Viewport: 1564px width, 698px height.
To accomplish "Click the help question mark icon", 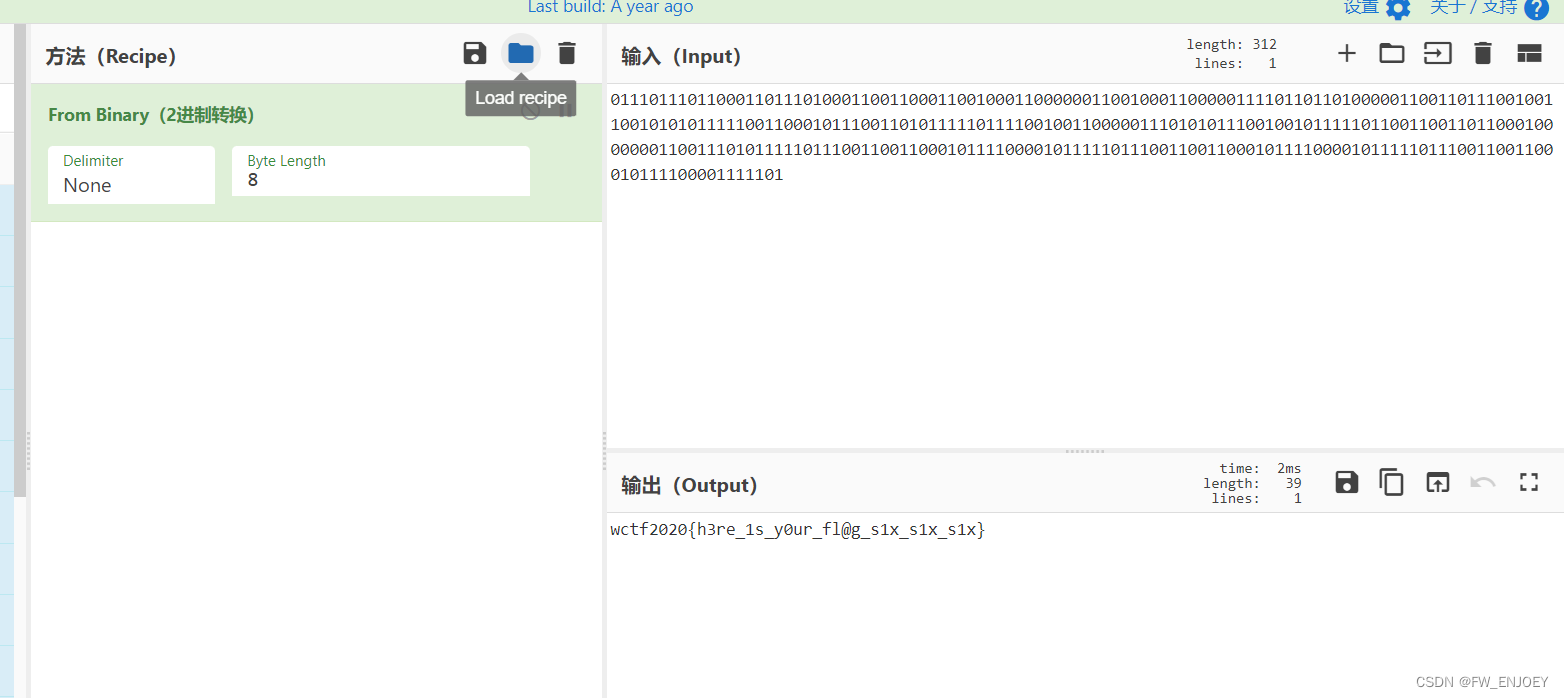I will click(x=1537, y=9).
